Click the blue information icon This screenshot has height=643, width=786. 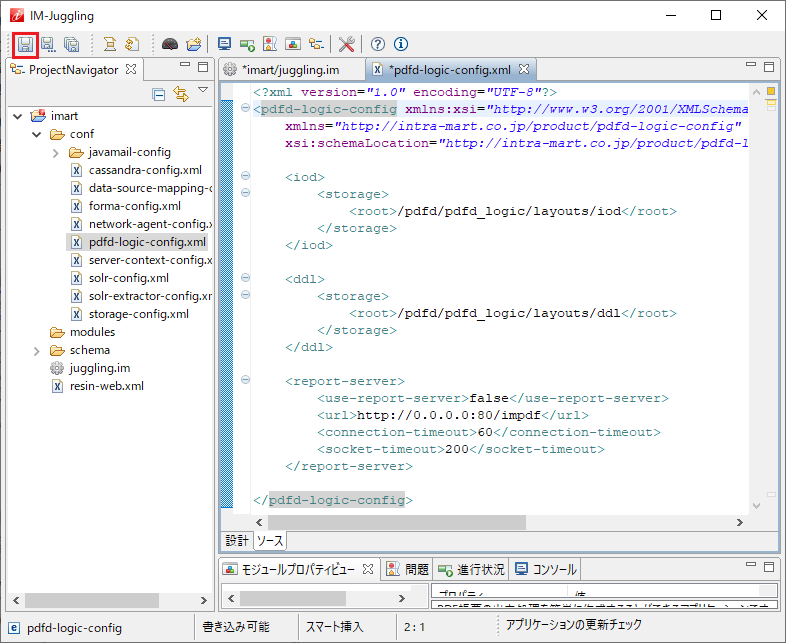click(x=401, y=44)
